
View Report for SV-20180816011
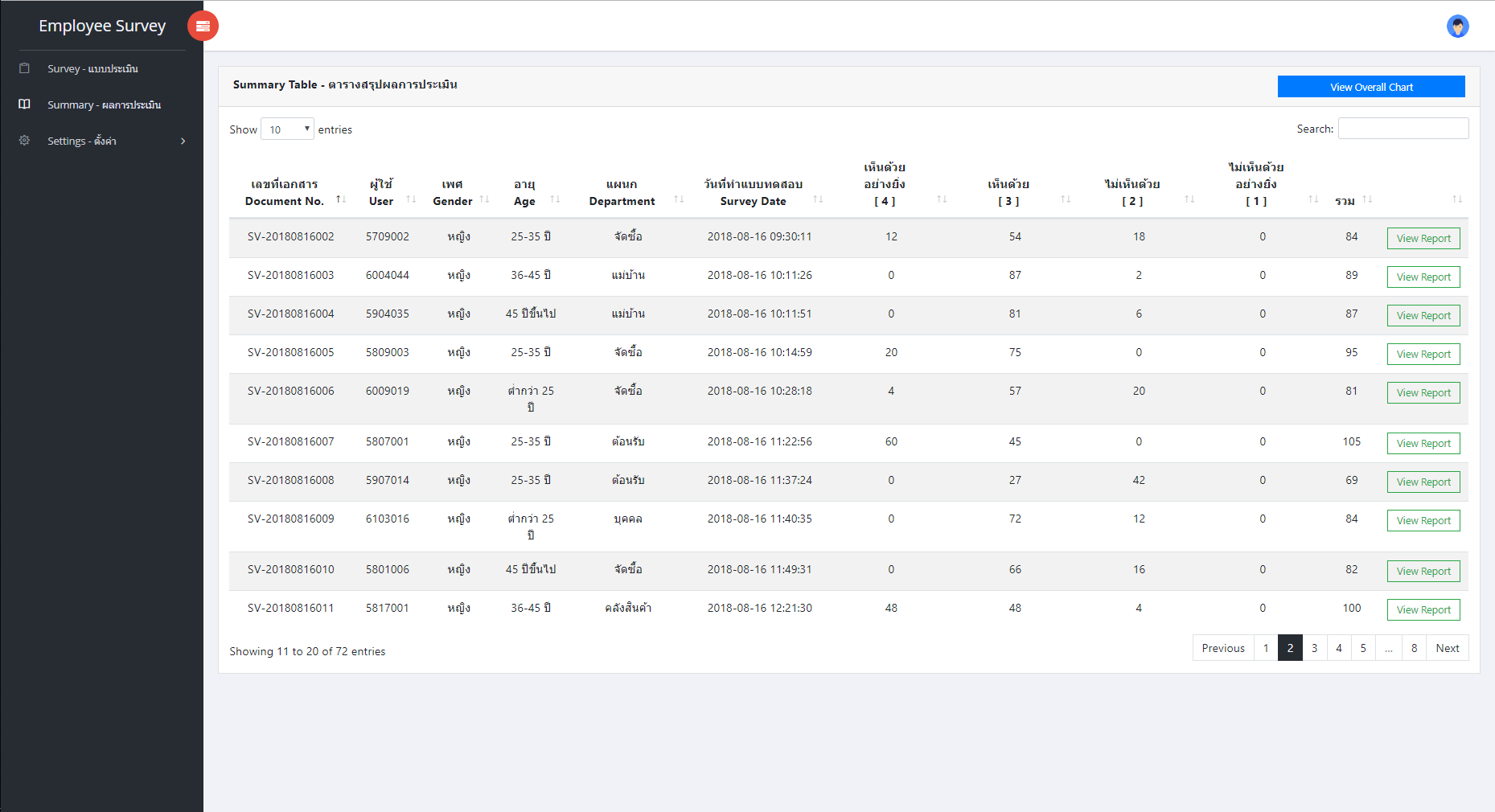(1423, 610)
